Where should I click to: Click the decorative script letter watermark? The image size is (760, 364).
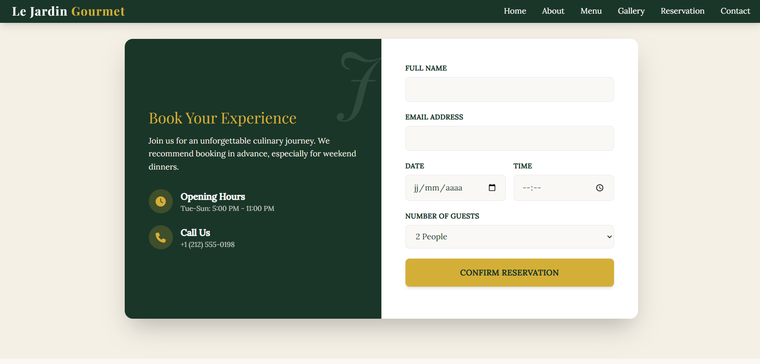358,87
